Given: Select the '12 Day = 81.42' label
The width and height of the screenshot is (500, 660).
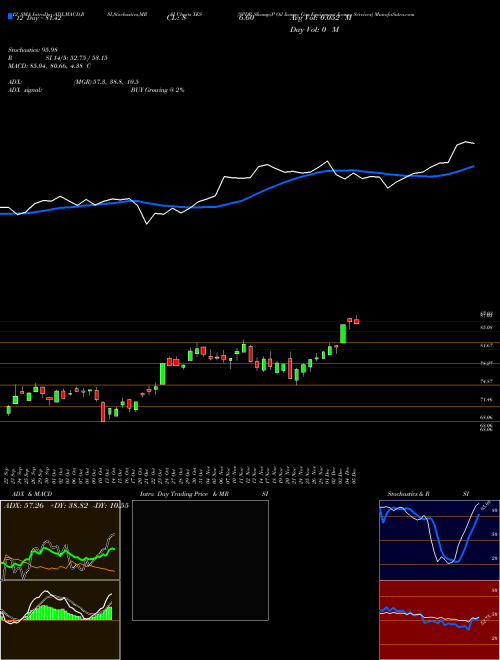Looking at the screenshot, I should tap(38, 18).
